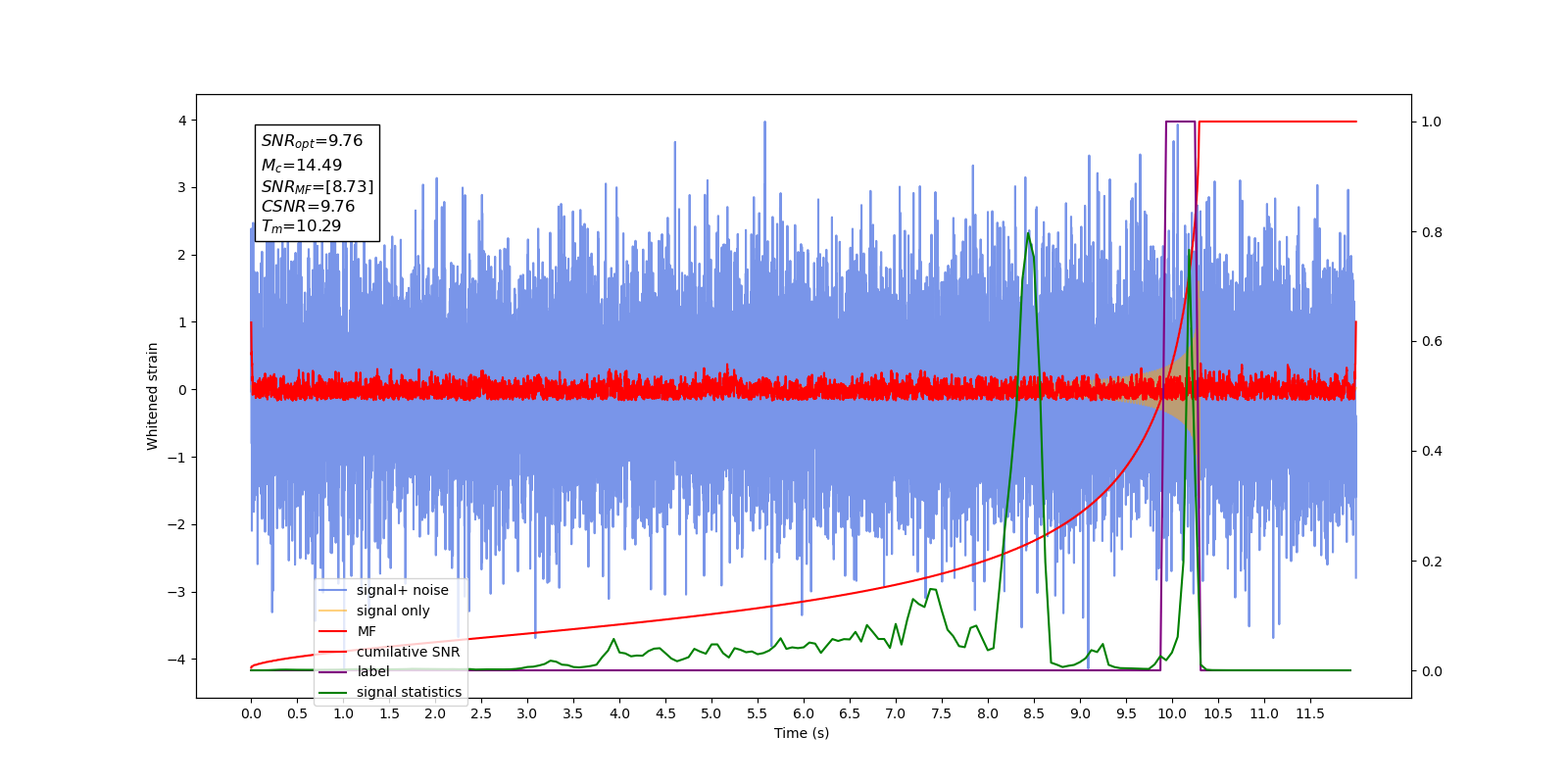Screen dimensions: 1568x784
Task: Click the 0.4 tick on right axis
Action: coord(1432,451)
